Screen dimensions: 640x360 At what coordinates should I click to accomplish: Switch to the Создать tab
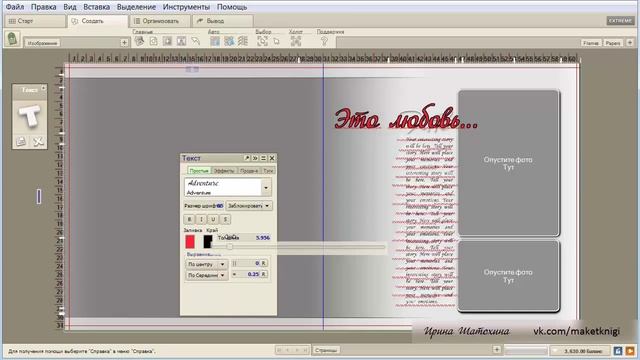(98, 21)
